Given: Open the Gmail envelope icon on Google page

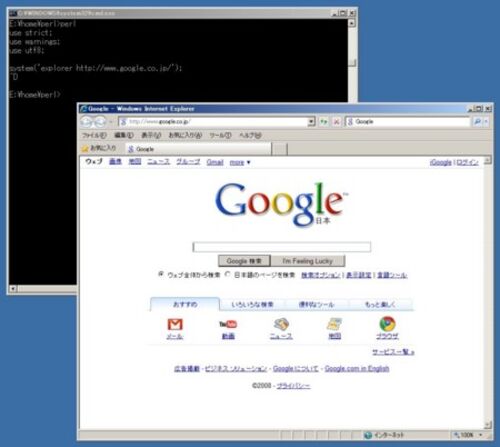Looking at the screenshot, I should point(175,324).
